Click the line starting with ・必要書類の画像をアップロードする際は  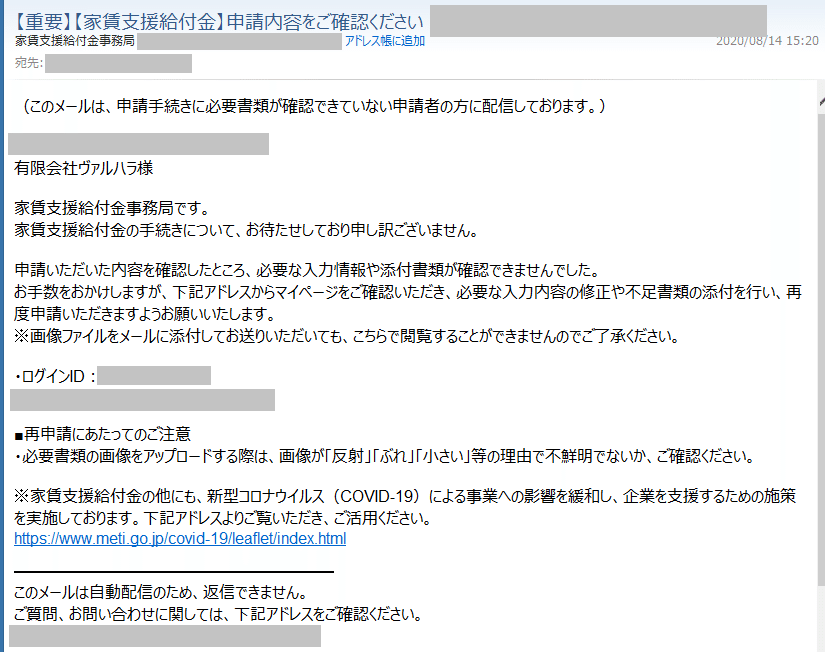384,456
